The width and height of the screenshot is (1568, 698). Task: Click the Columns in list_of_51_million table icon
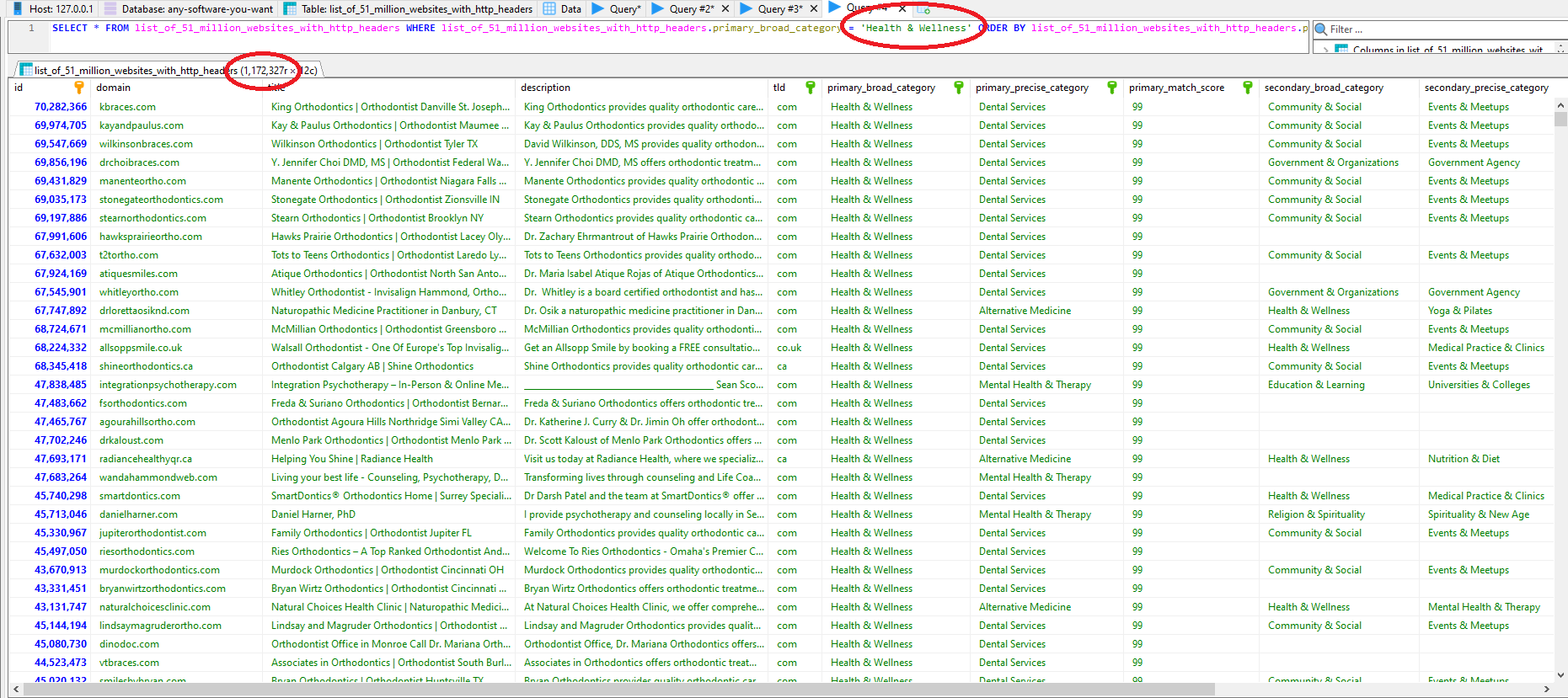[1342, 50]
